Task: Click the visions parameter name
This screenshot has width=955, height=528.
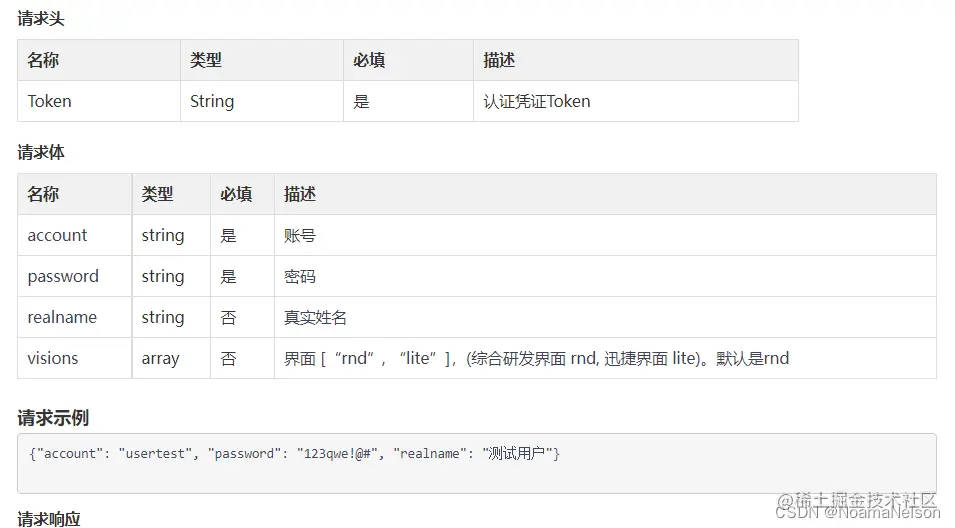Action: click(53, 358)
